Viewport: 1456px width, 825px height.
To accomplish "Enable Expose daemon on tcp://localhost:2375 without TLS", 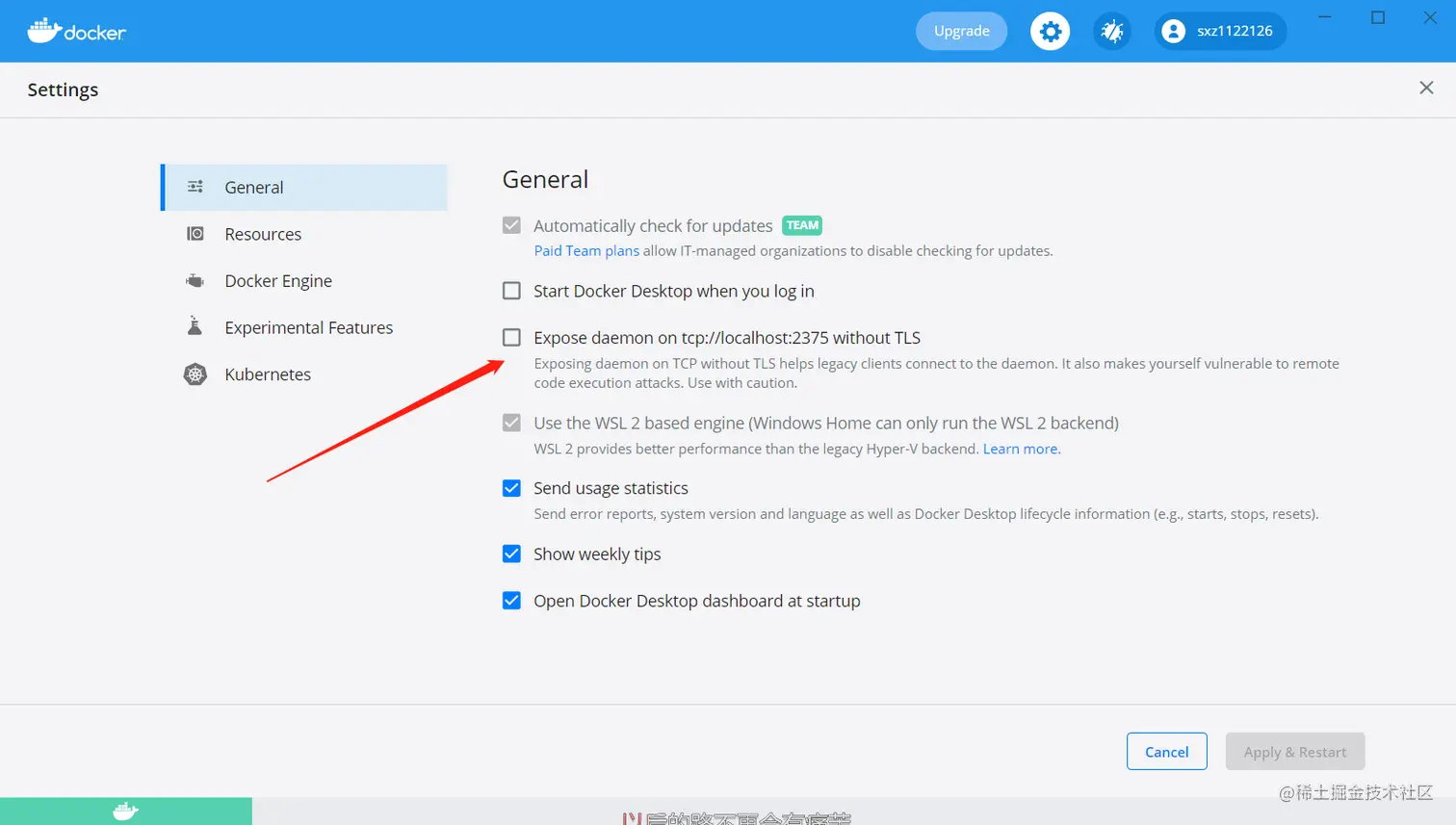I will click(511, 338).
